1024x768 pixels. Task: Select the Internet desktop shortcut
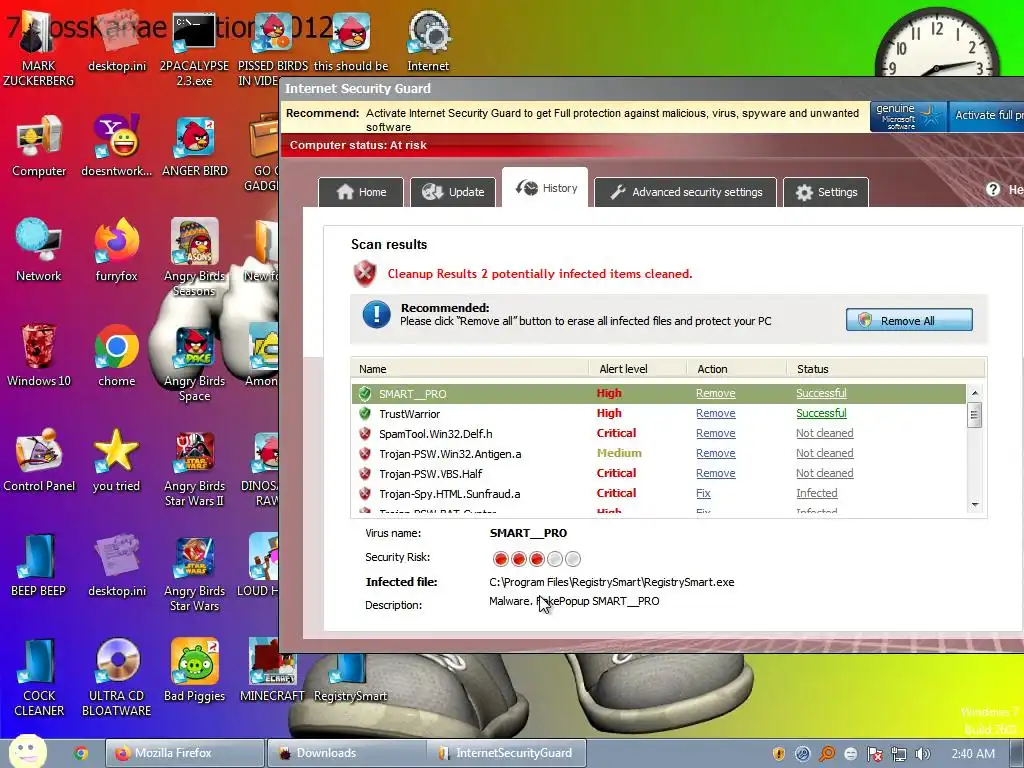pyautogui.click(x=428, y=40)
